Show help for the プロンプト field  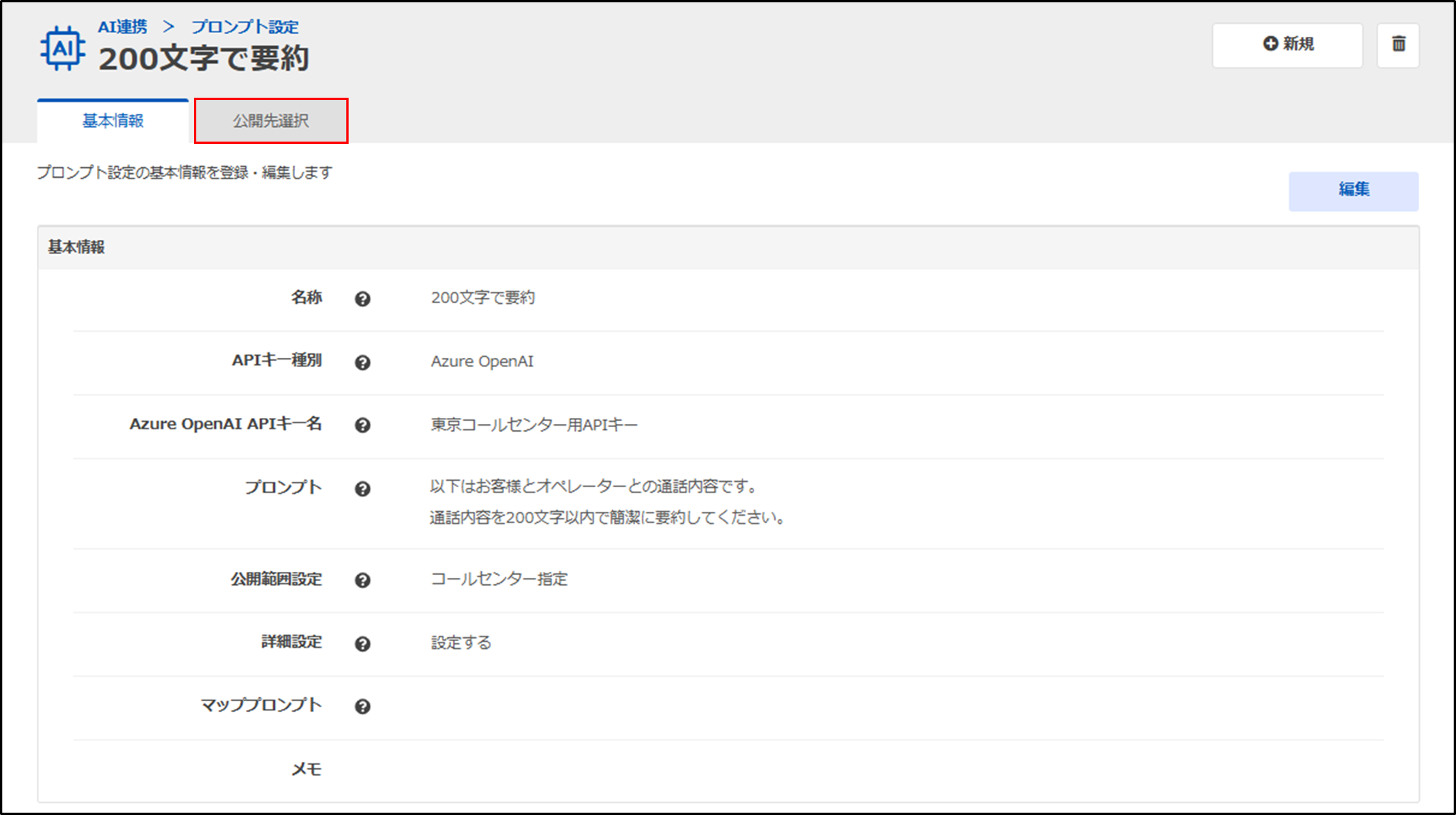(362, 489)
